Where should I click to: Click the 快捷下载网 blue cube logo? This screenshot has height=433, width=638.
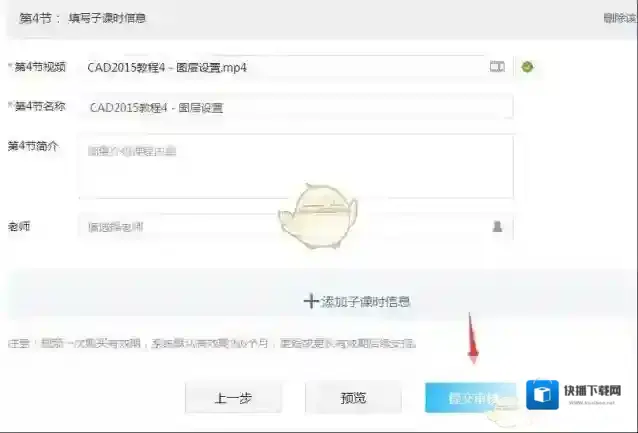(x=544, y=395)
